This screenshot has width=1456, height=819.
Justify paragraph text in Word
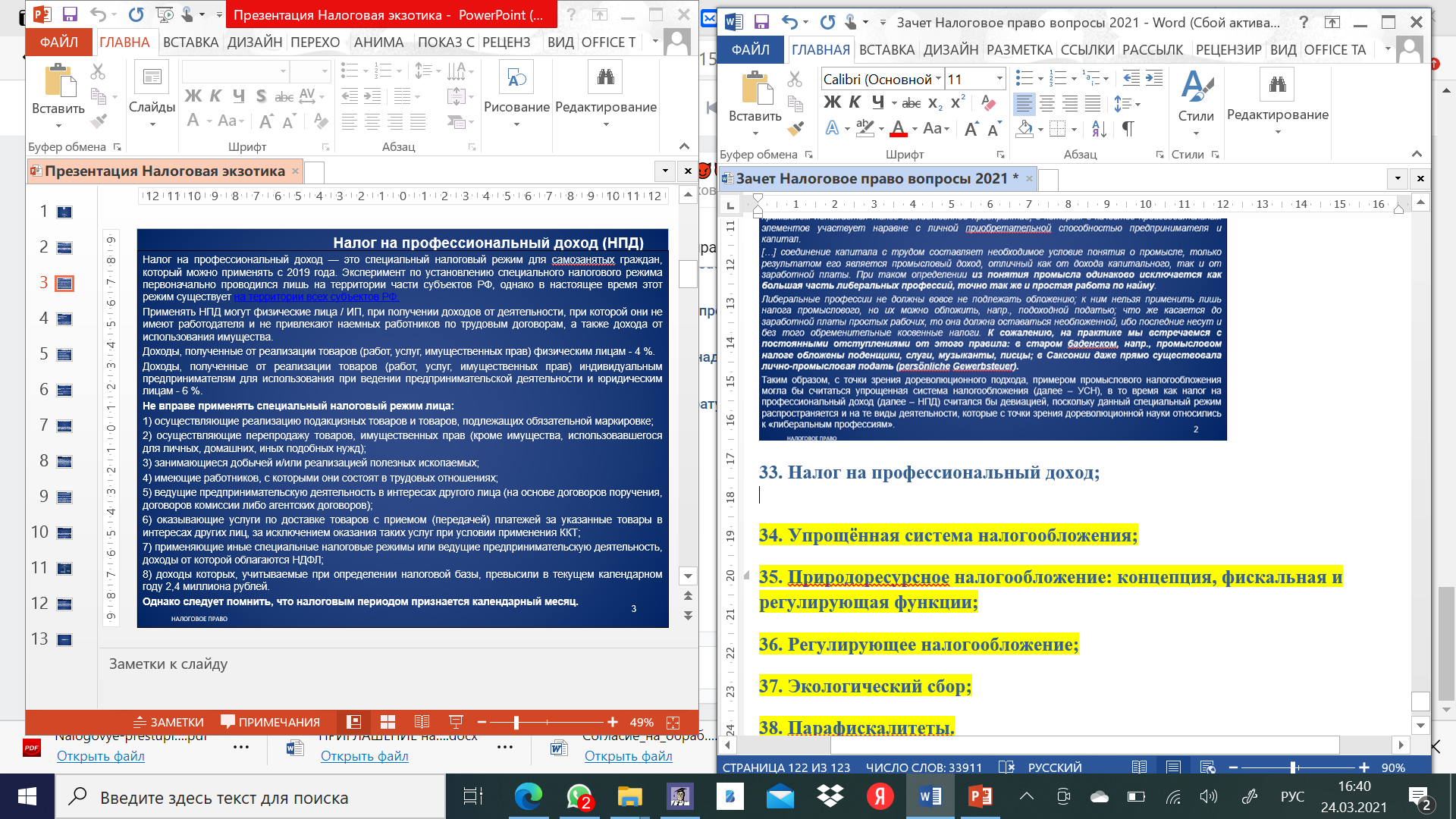click(x=1093, y=104)
